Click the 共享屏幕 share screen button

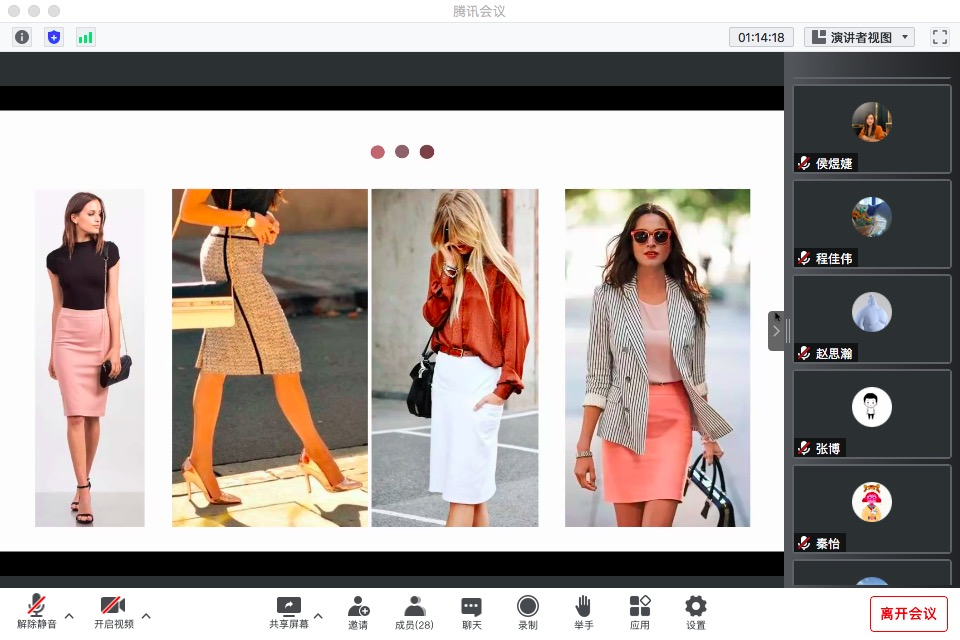click(x=288, y=612)
